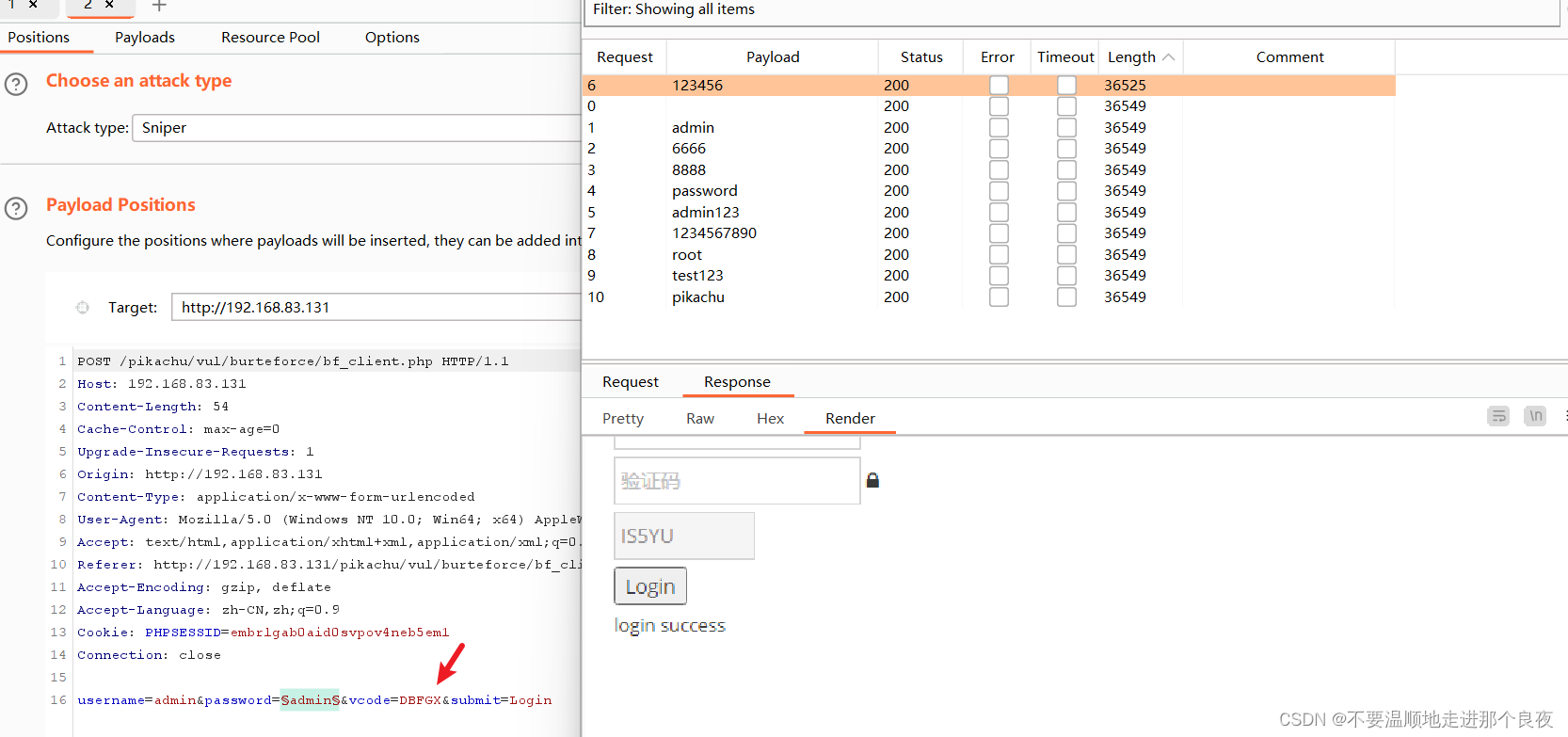Image resolution: width=1568 pixels, height=737 pixels.
Task: Sort results by Status column header
Action: [x=921, y=57]
